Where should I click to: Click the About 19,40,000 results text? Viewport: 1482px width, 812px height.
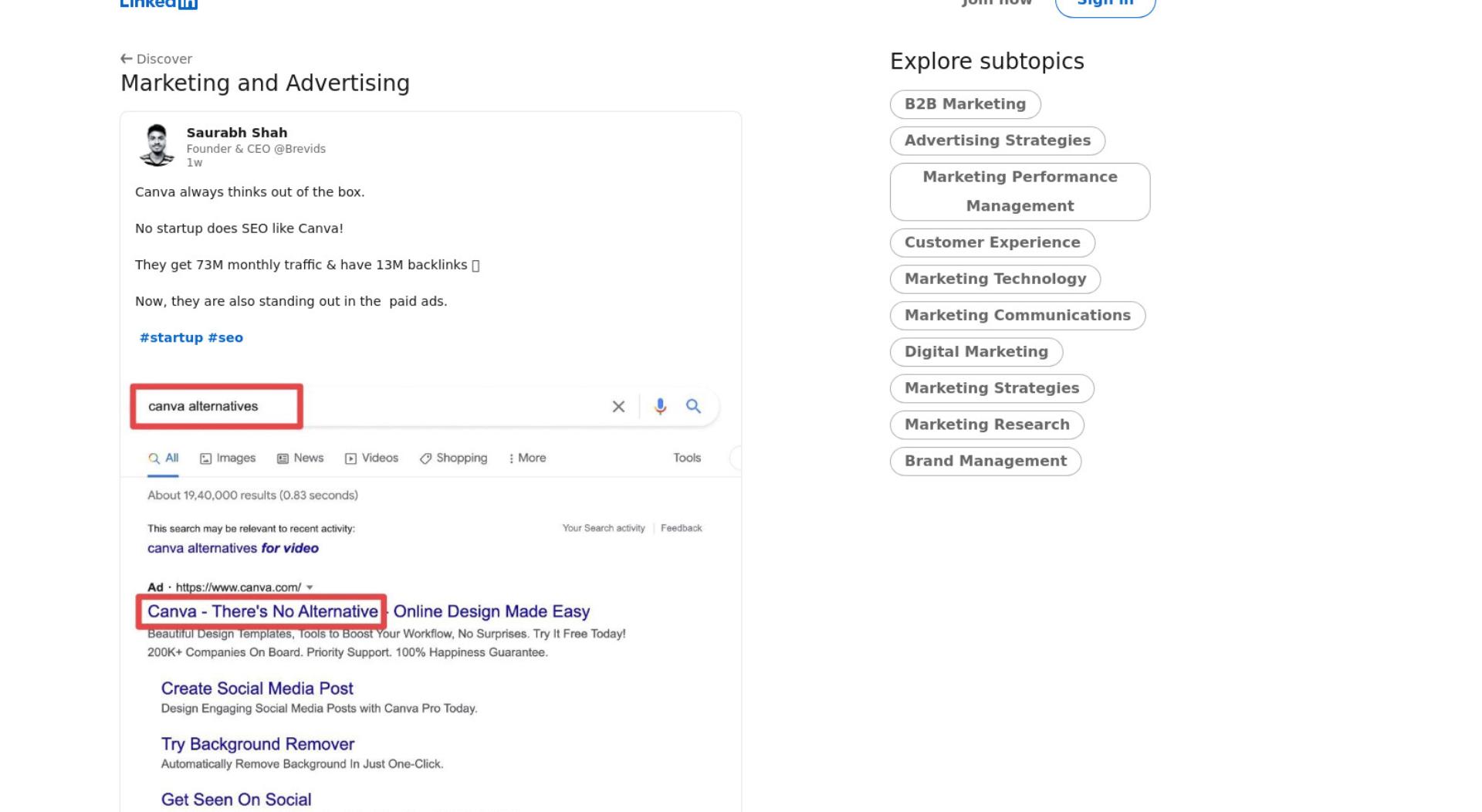pyautogui.click(x=252, y=496)
